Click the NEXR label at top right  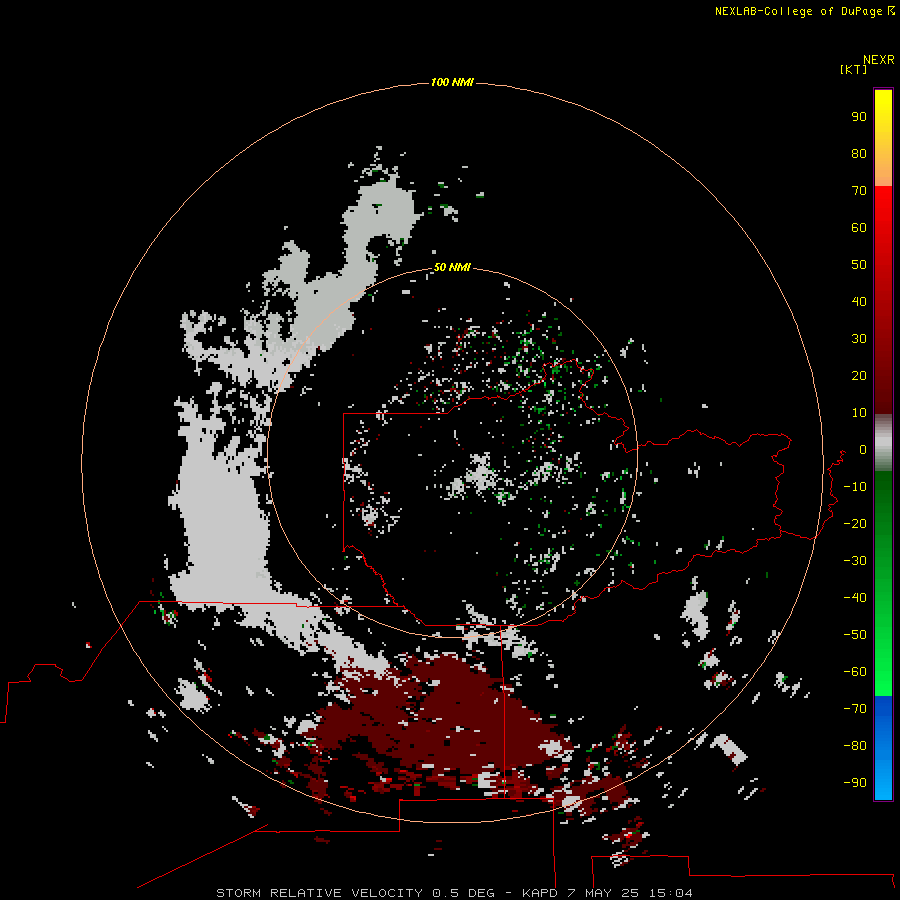pyautogui.click(x=878, y=60)
